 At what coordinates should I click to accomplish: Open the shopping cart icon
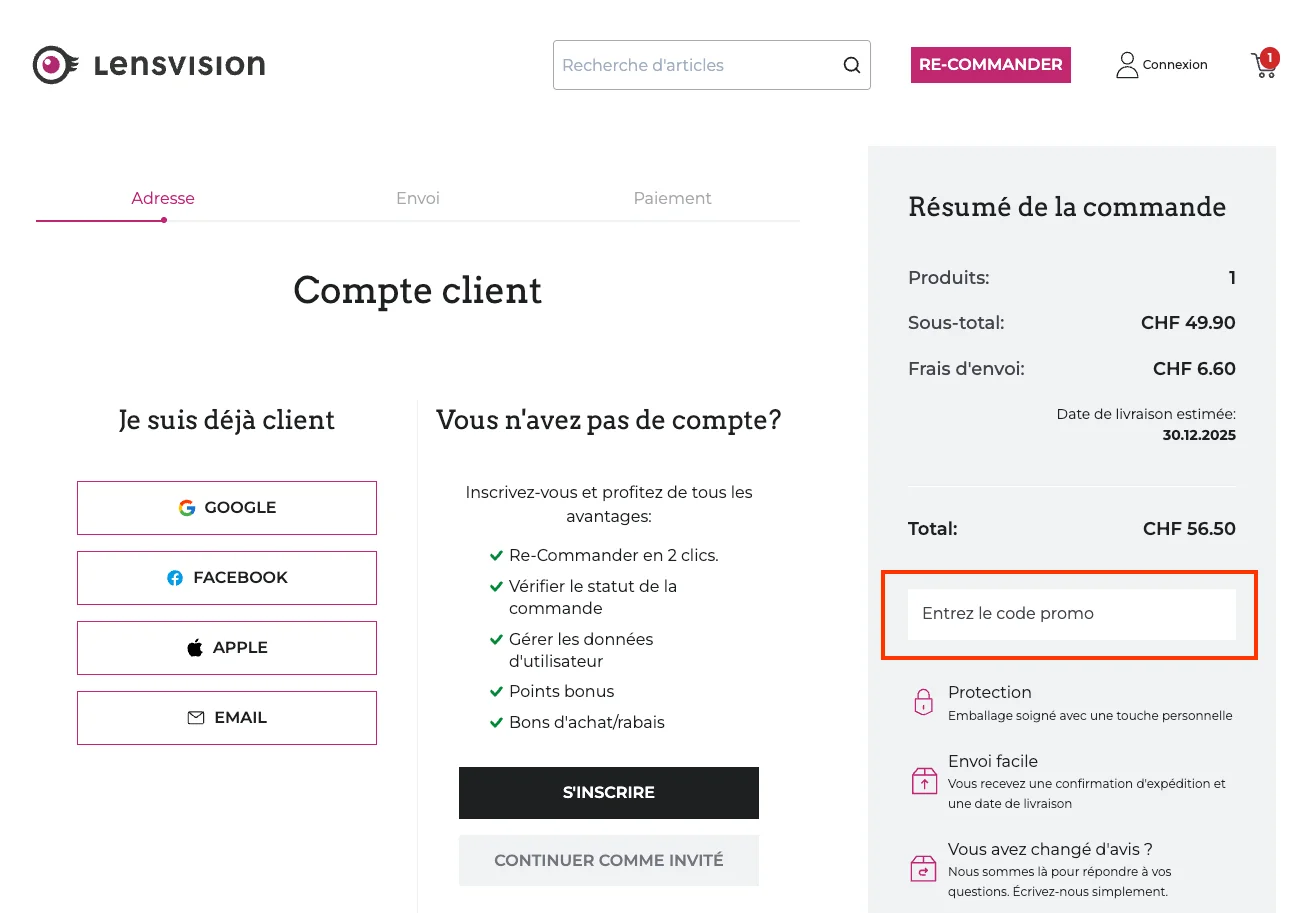click(1263, 67)
